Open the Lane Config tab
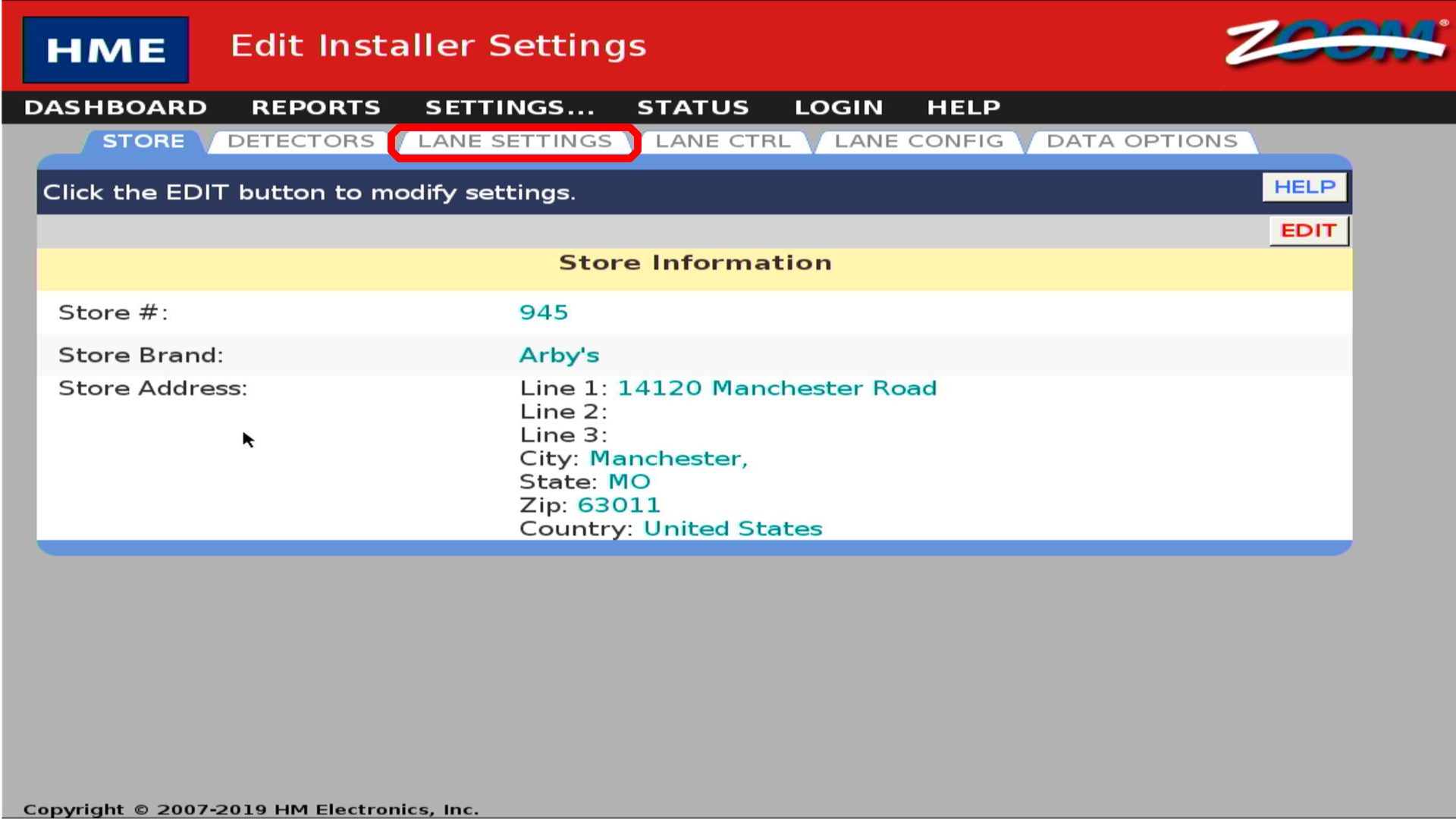Screen dimensions: 1456x819 point(918,141)
